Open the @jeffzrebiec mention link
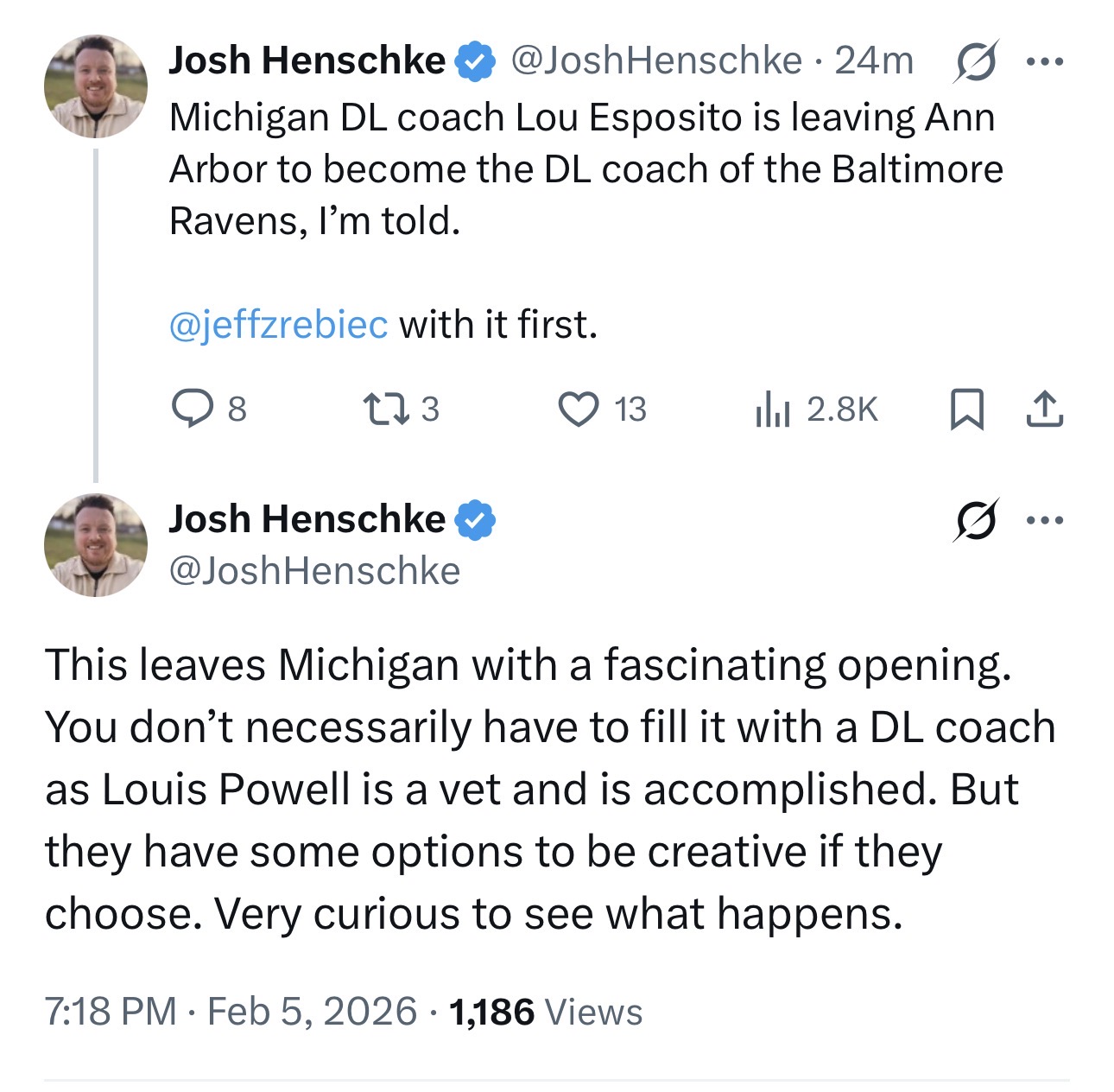 point(278,325)
